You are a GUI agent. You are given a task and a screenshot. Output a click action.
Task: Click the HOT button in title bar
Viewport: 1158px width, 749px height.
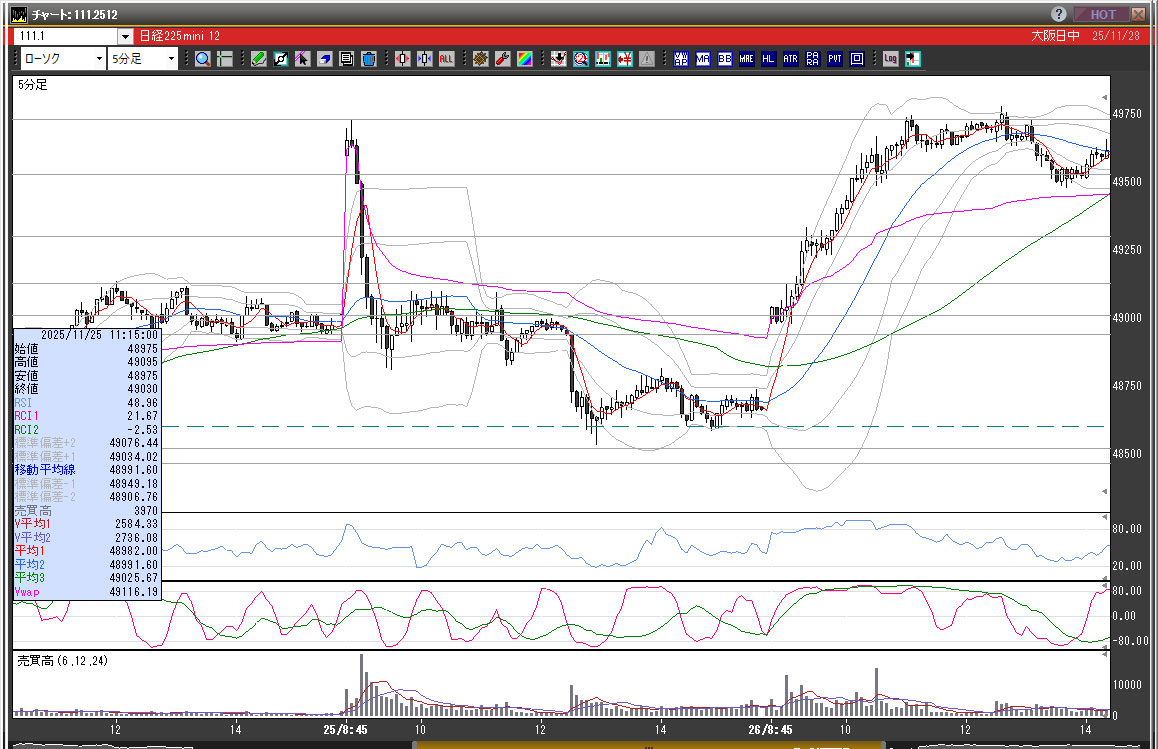tap(1102, 14)
